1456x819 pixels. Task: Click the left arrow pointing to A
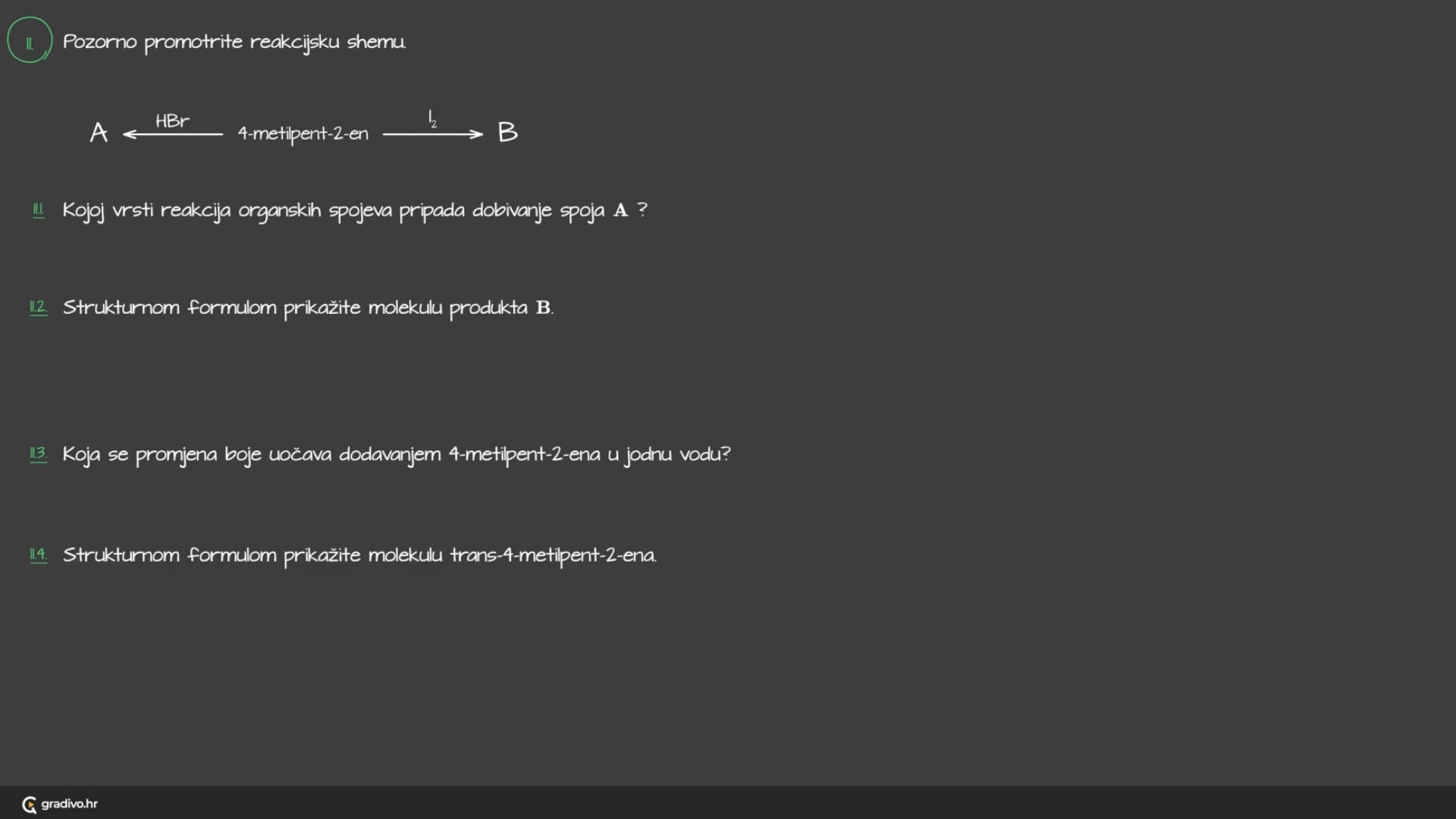click(x=173, y=134)
